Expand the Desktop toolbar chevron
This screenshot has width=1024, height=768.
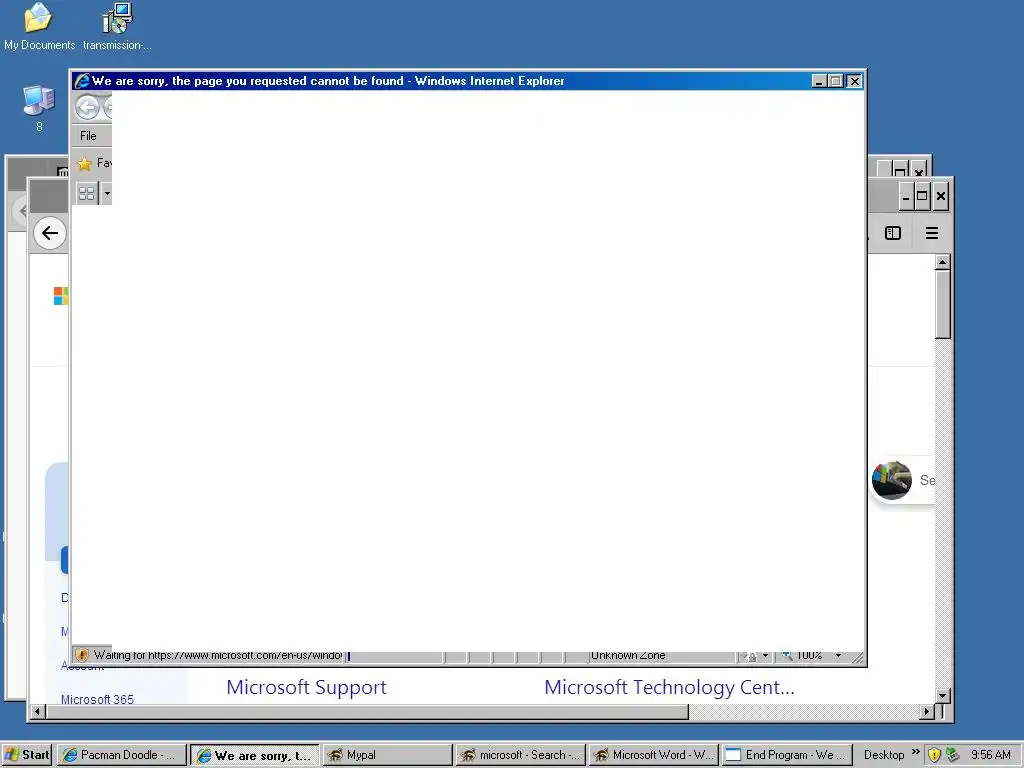point(916,752)
